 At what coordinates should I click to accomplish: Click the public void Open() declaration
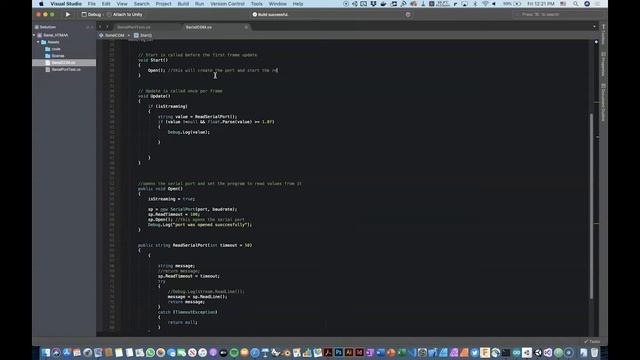tap(160, 189)
